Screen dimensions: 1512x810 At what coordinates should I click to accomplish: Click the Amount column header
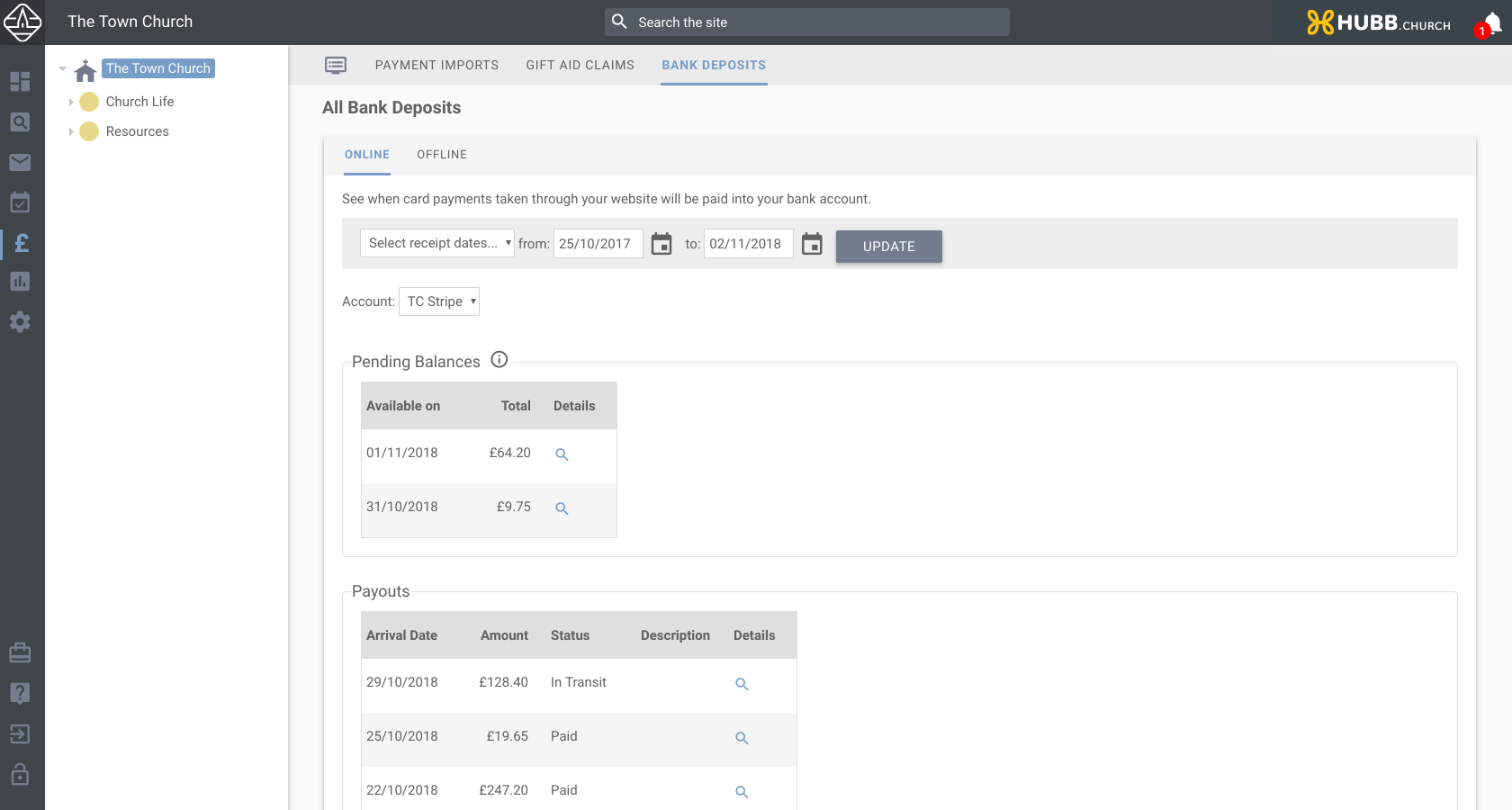tap(504, 635)
